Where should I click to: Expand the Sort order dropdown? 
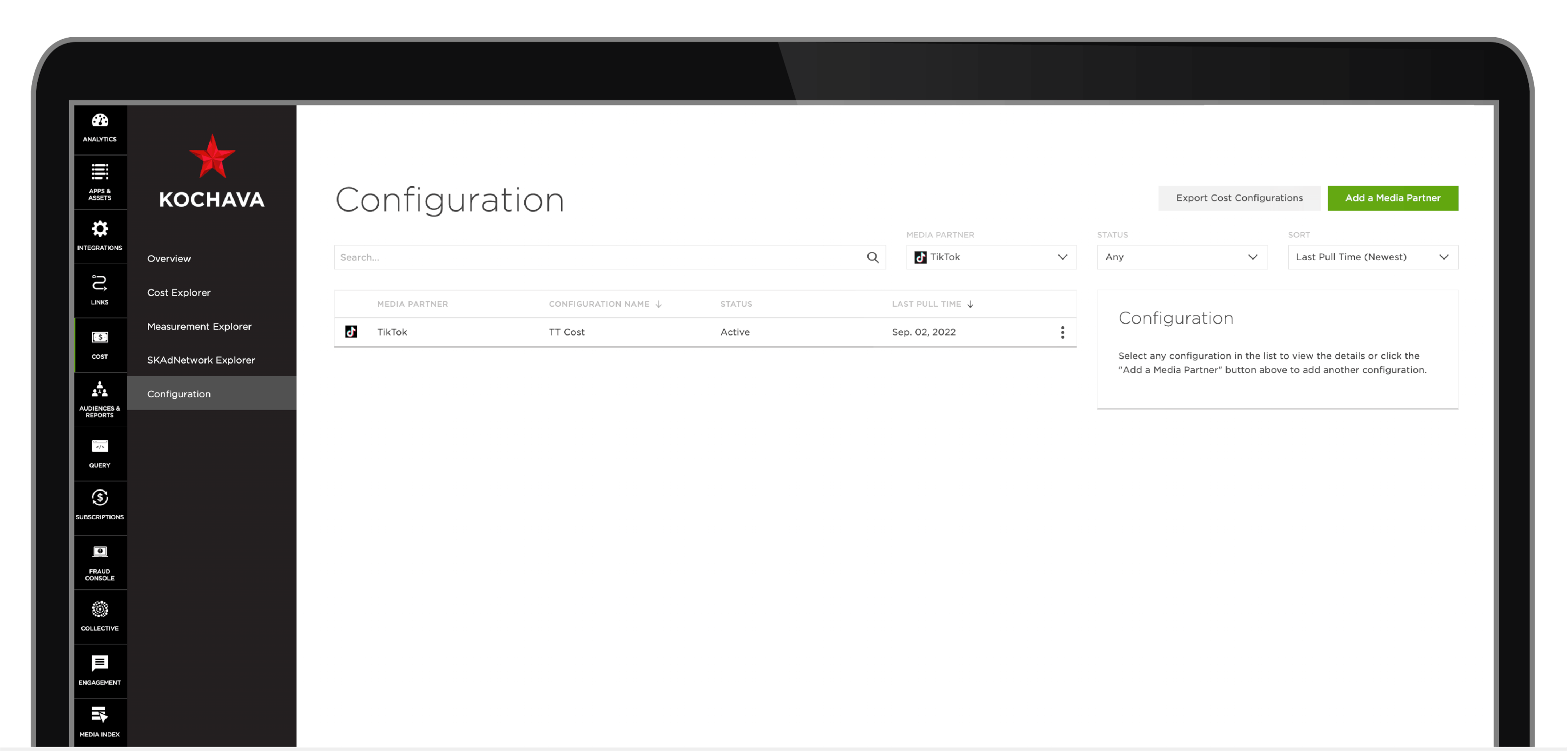(x=1371, y=257)
